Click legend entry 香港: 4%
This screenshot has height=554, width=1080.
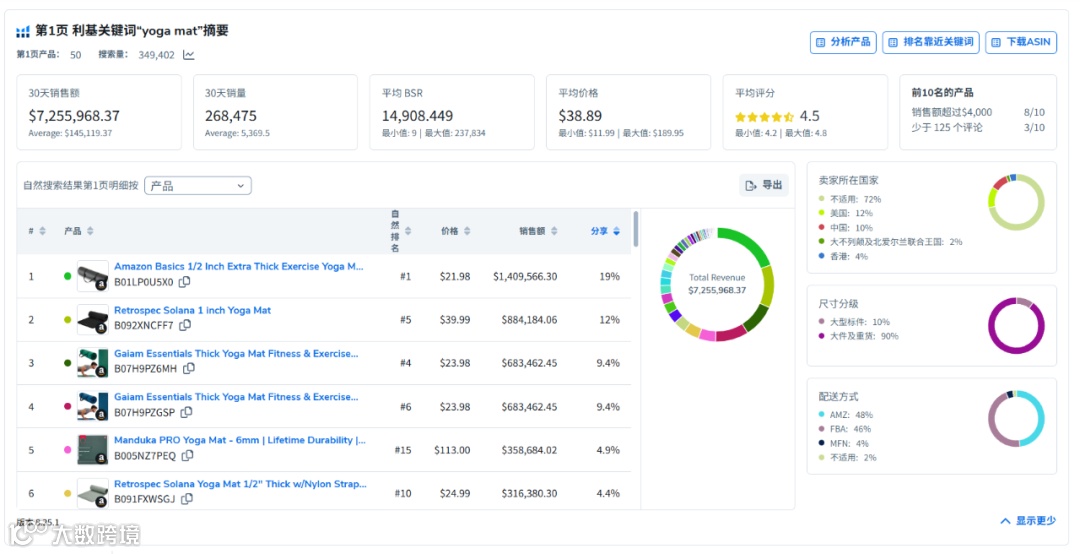coord(844,256)
